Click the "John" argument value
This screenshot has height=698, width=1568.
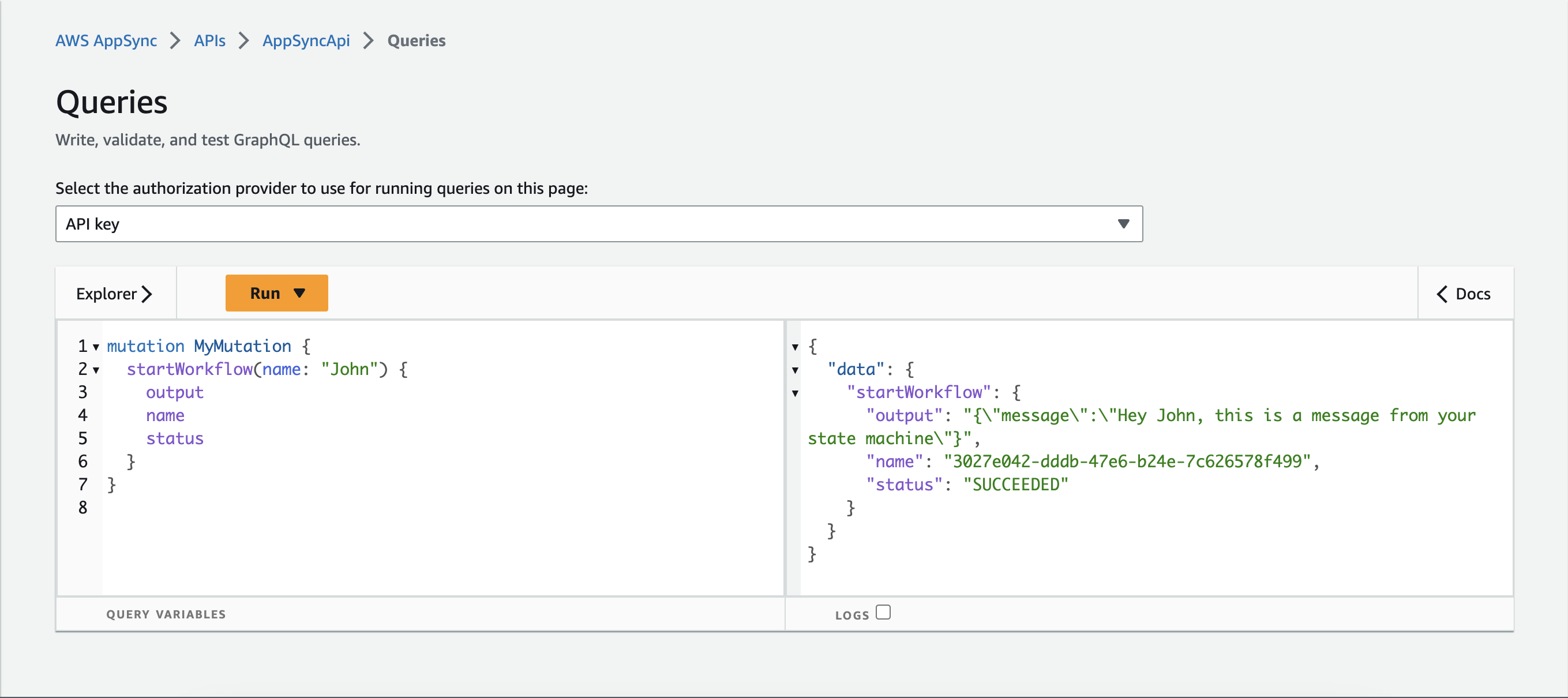pos(350,369)
